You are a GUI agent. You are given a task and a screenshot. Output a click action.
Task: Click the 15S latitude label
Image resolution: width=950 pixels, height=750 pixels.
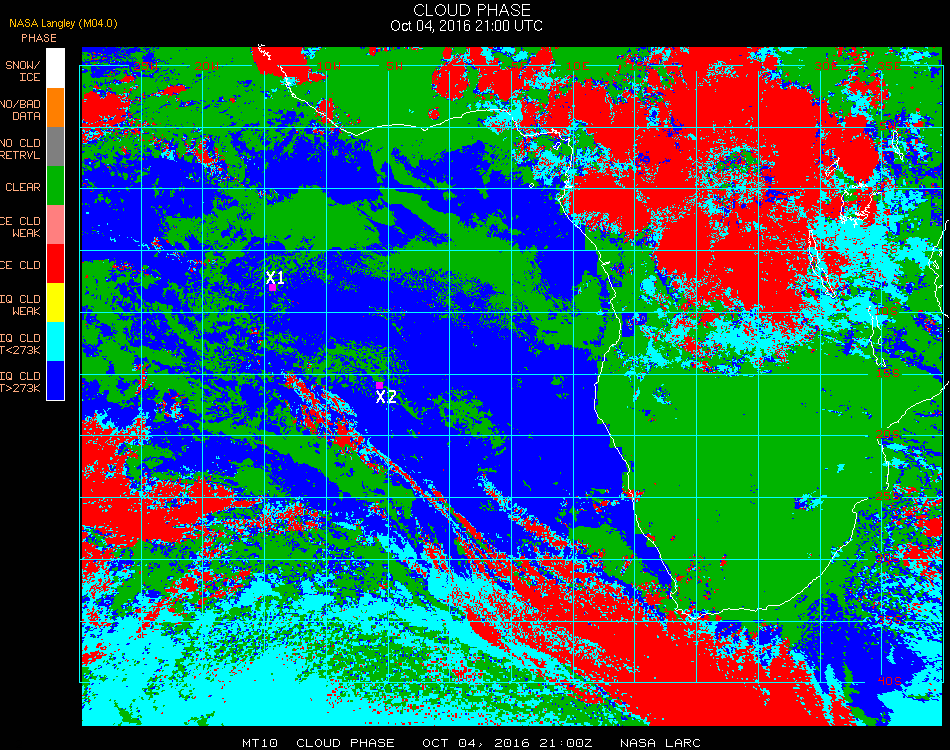pos(888,373)
